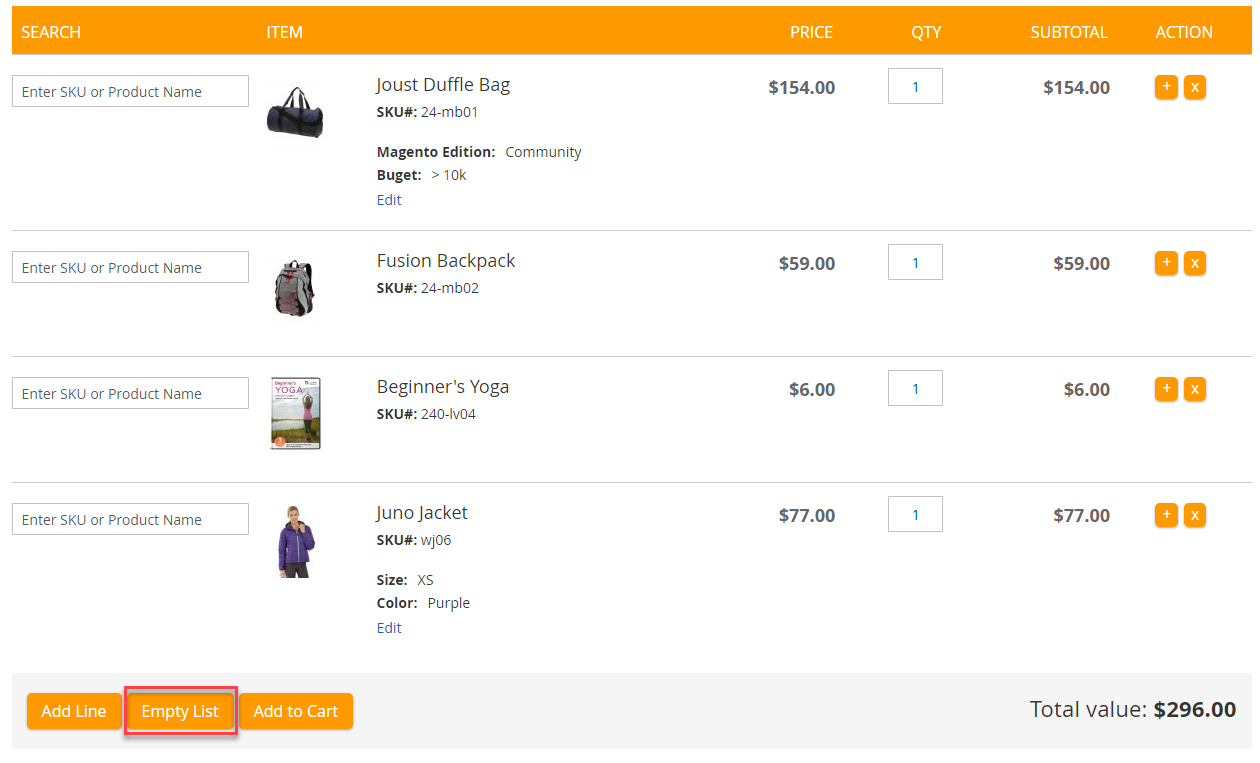Remove Fusion Backpack with the x icon
This screenshot has height=763, width=1260.
click(x=1194, y=262)
